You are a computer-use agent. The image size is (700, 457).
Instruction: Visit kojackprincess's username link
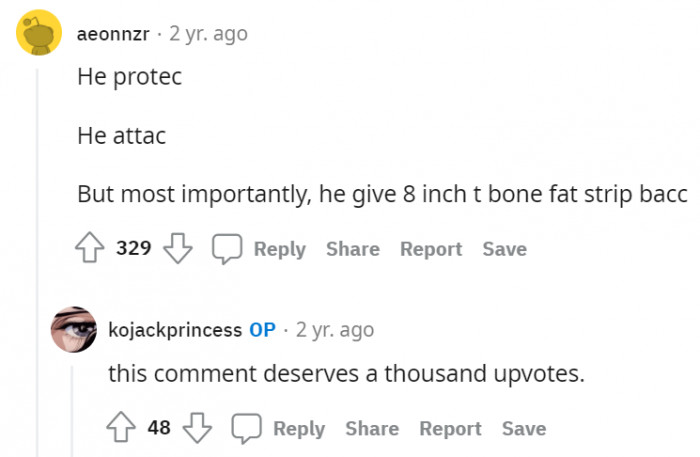coord(174,329)
